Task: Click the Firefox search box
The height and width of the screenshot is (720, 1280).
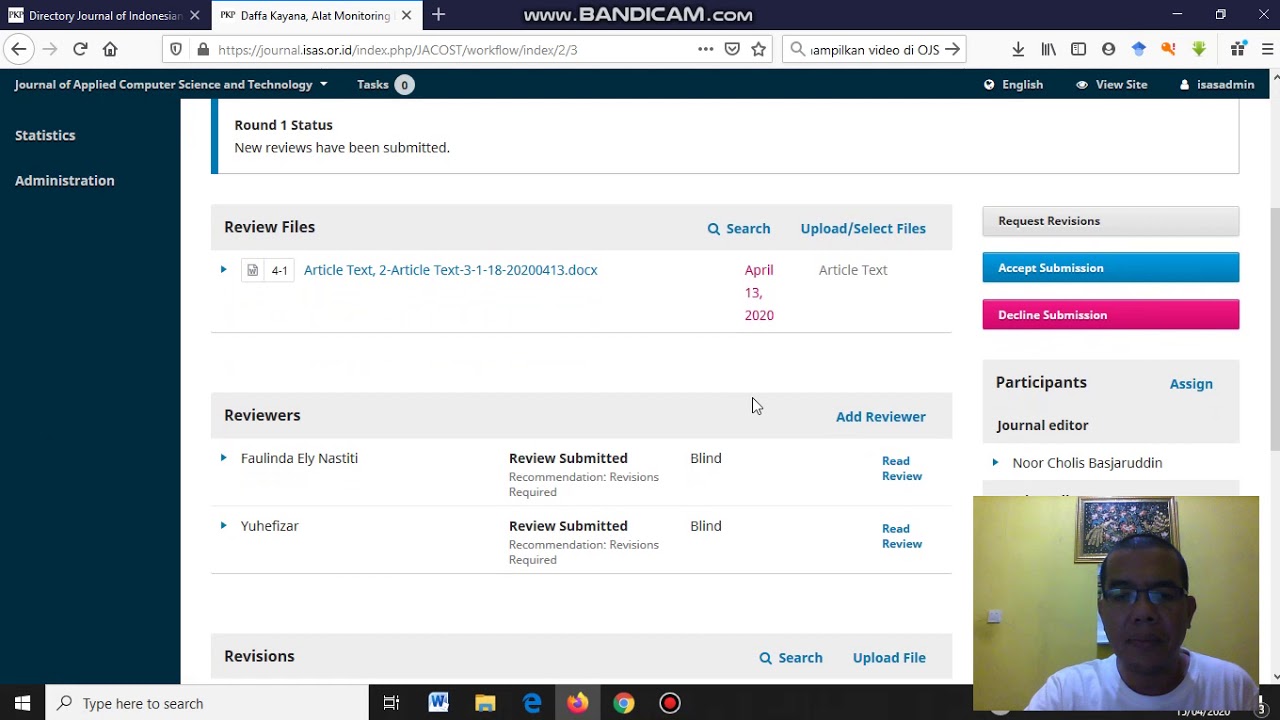Action: point(875,49)
